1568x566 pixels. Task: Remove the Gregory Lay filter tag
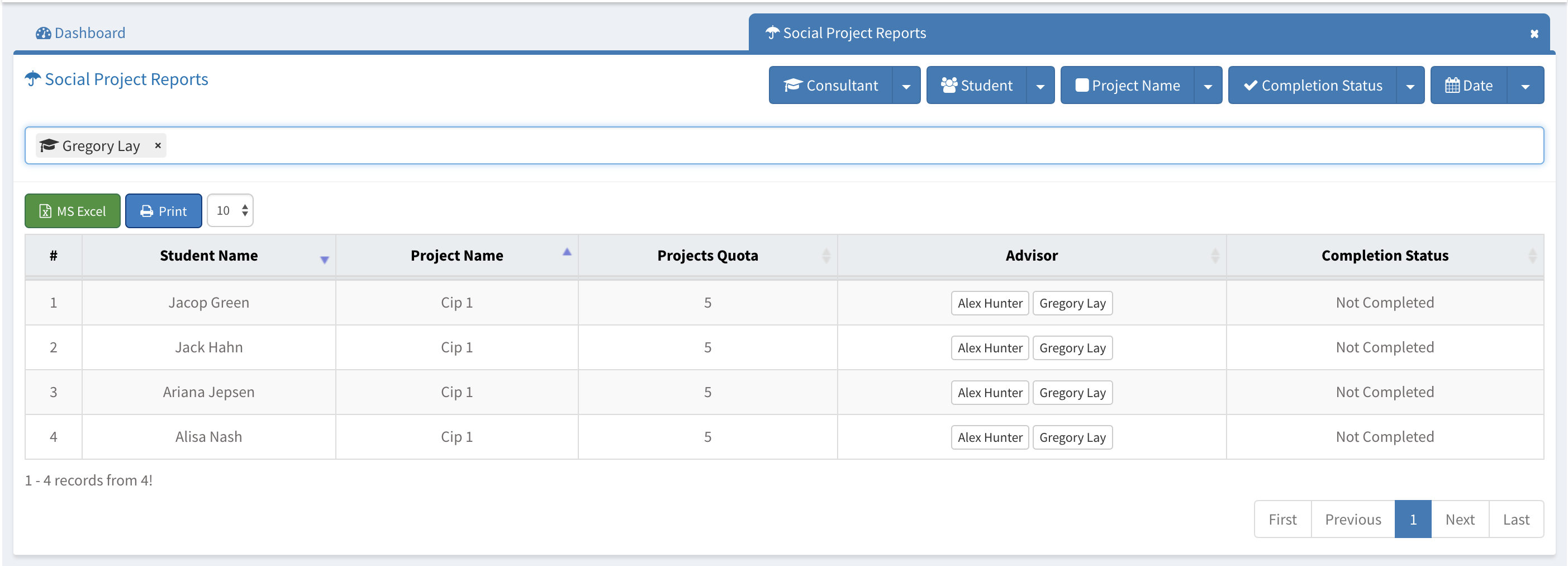coord(158,145)
